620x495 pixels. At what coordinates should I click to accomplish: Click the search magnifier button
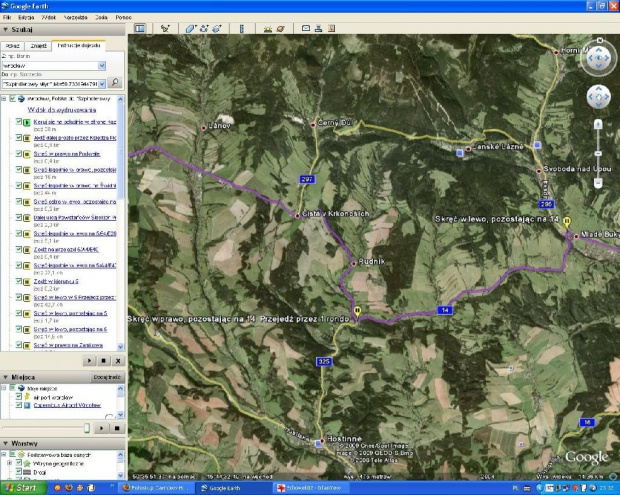click(115, 82)
